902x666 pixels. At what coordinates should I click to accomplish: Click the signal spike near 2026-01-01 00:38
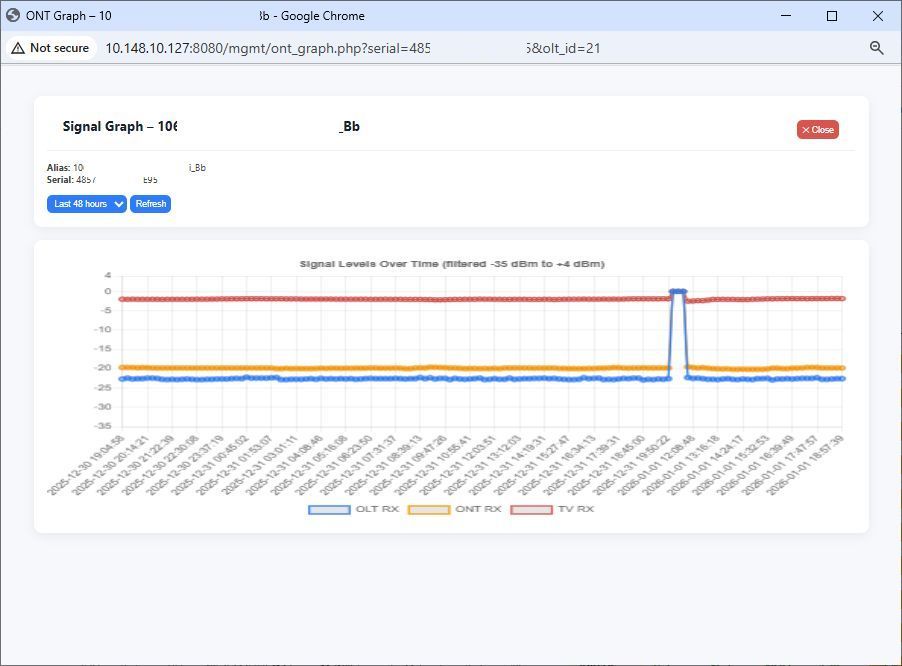(x=678, y=291)
